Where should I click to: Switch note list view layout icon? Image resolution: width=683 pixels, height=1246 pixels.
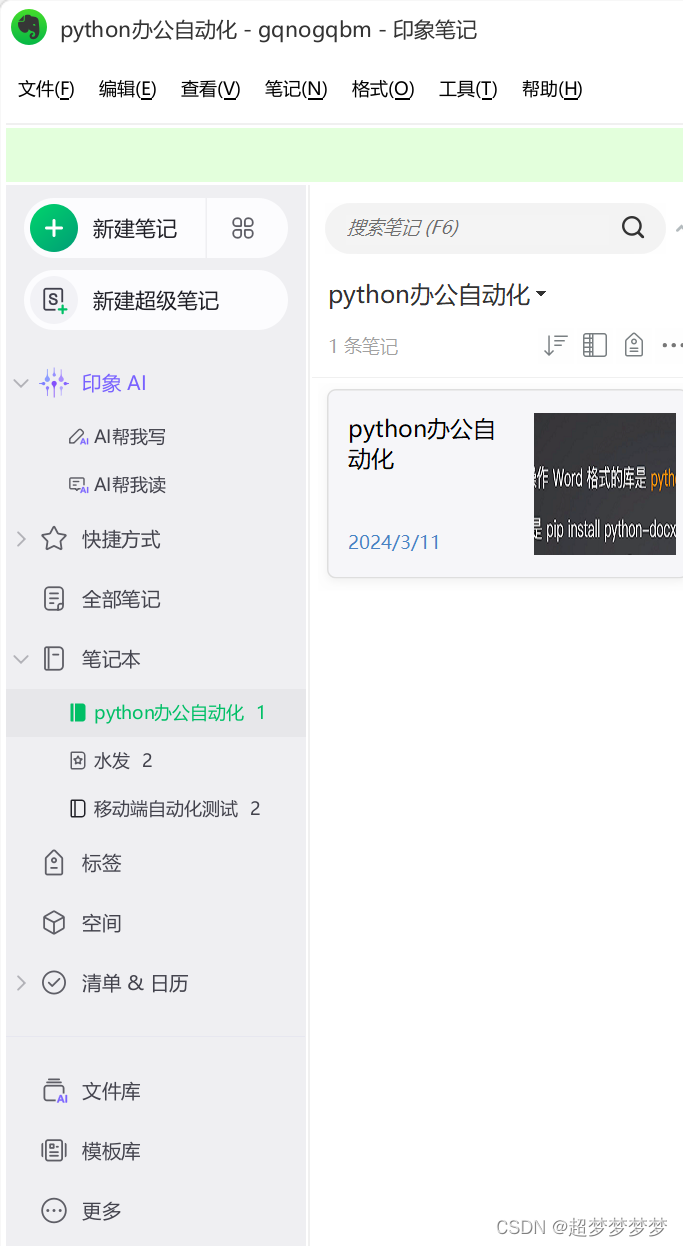click(x=595, y=346)
